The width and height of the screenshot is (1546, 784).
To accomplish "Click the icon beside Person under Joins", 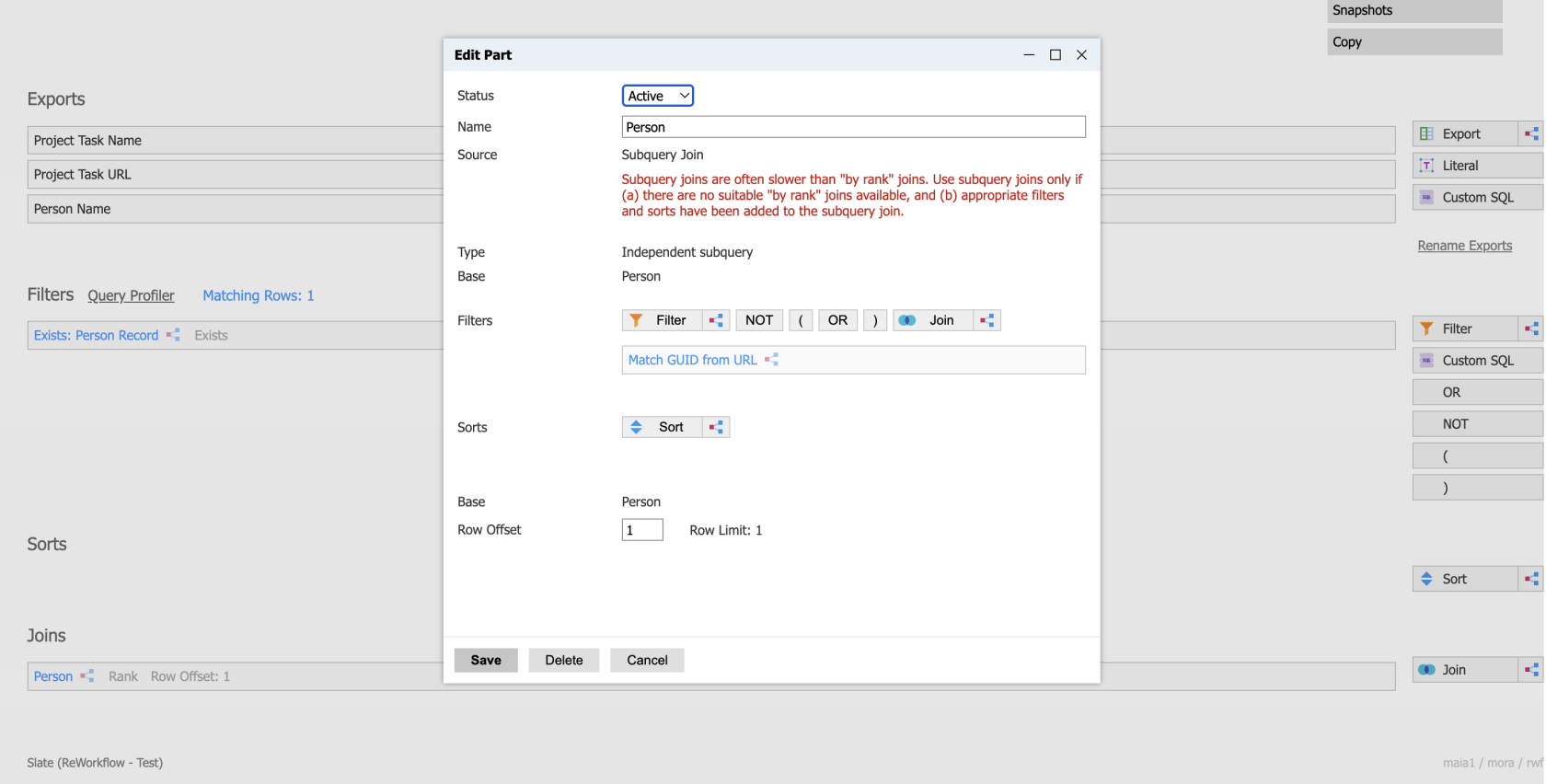I will [x=87, y=676].
